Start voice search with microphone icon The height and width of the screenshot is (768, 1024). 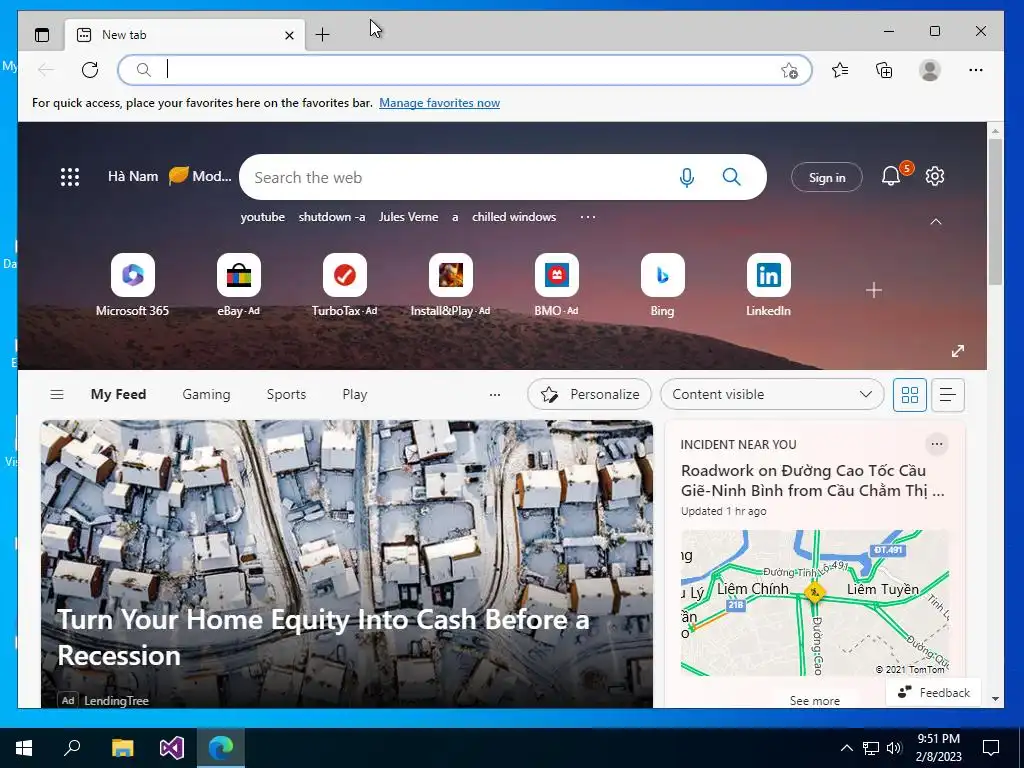686,177
